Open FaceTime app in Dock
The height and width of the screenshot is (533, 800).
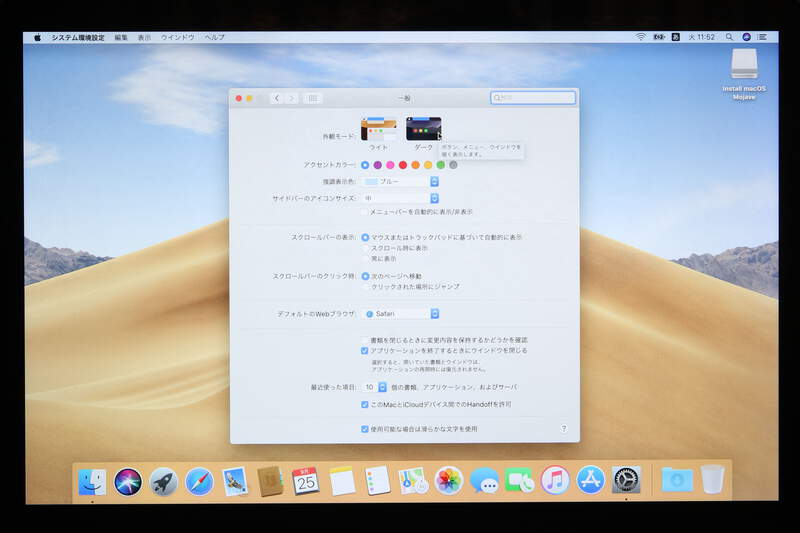click(x=519, y=481)
